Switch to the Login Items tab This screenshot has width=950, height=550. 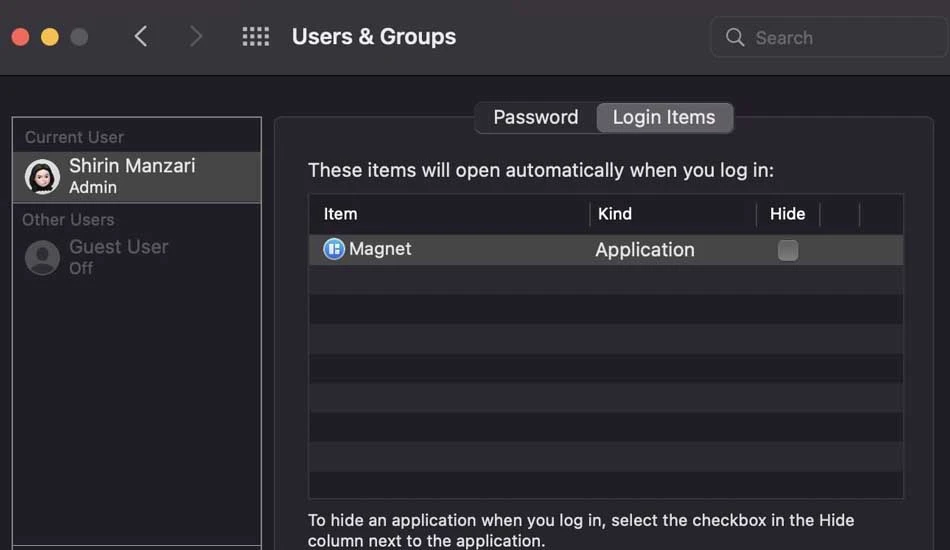[x=664, y=117]
